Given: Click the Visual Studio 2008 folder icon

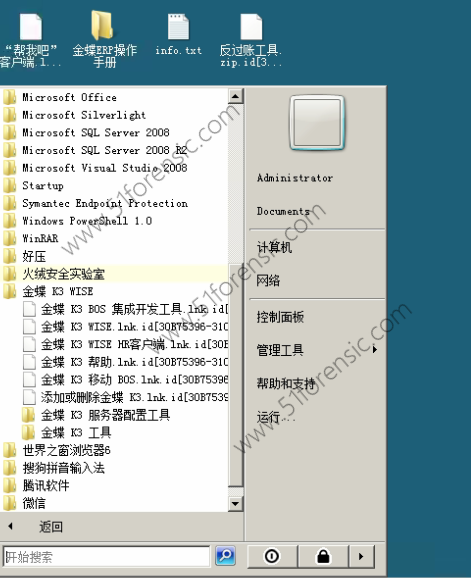Looking at the screenshot, I should tap(10, 168).
